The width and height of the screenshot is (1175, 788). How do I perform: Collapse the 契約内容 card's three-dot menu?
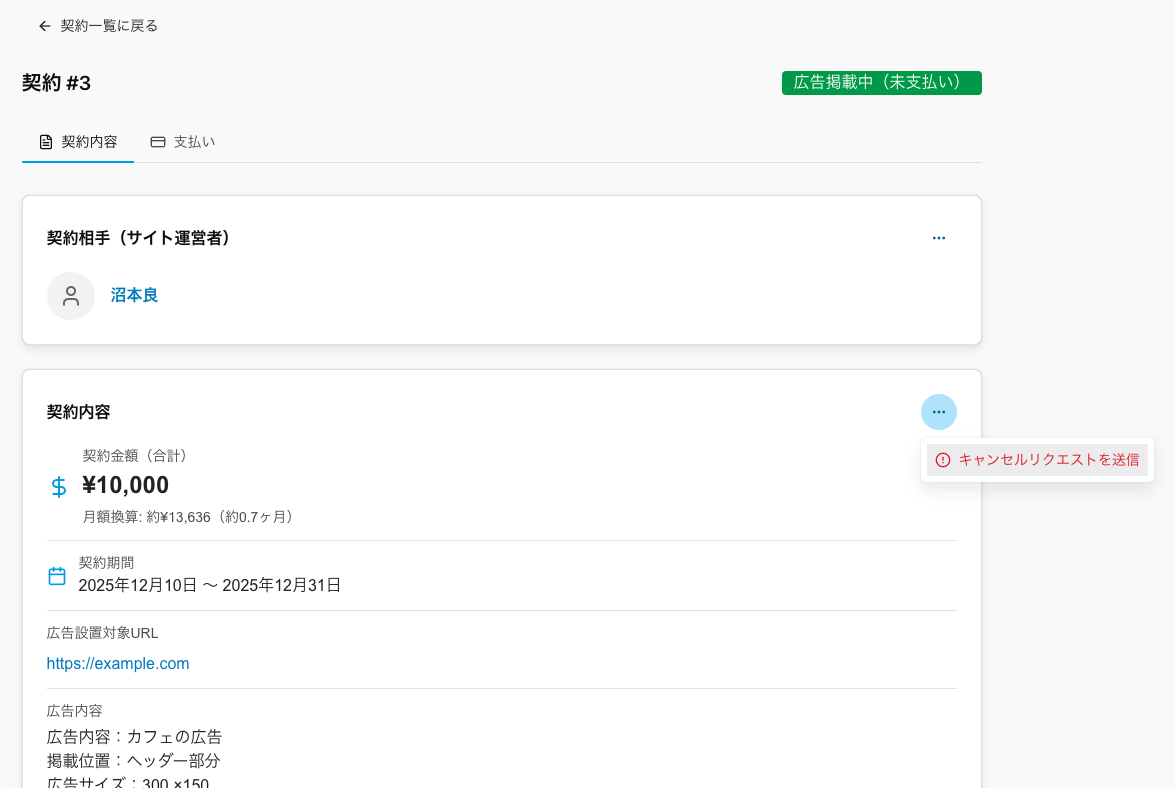pyautogui.click(x=938, y=412)
